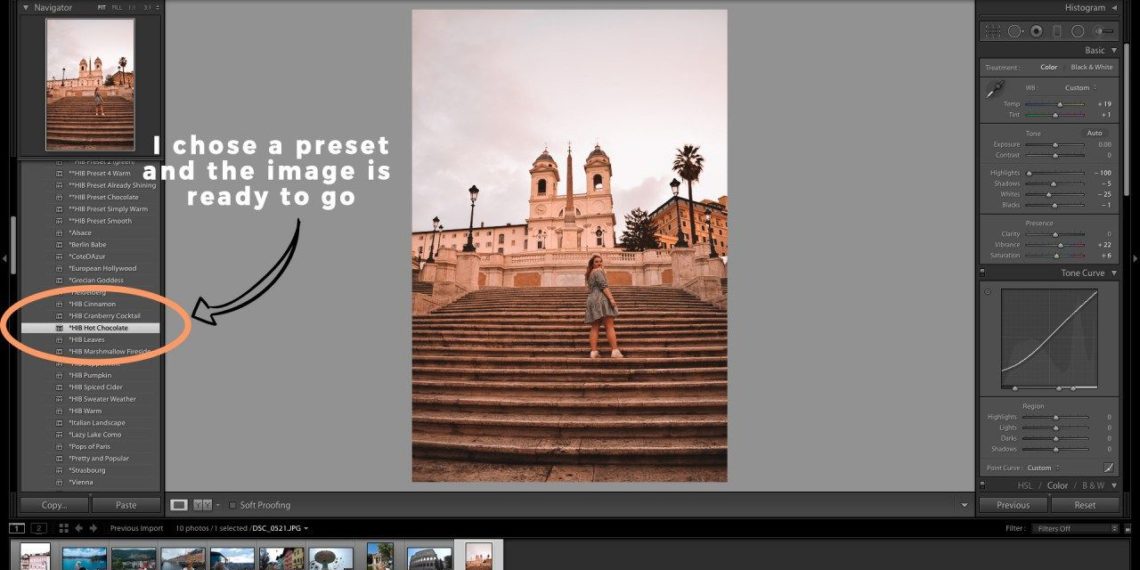Toggle Tone Curve panel switch
The height and width of the screenshot is (570, 1140).
(x=982, y=273)
